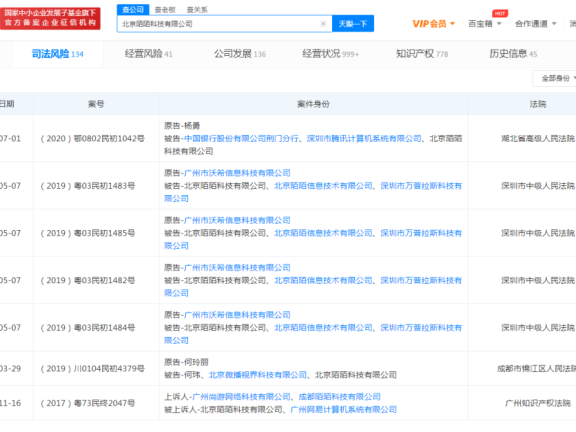The height and width of the screenshot is (432, 576).
Task: Switch to the 司法风险 tab
Action: (57, 54)
